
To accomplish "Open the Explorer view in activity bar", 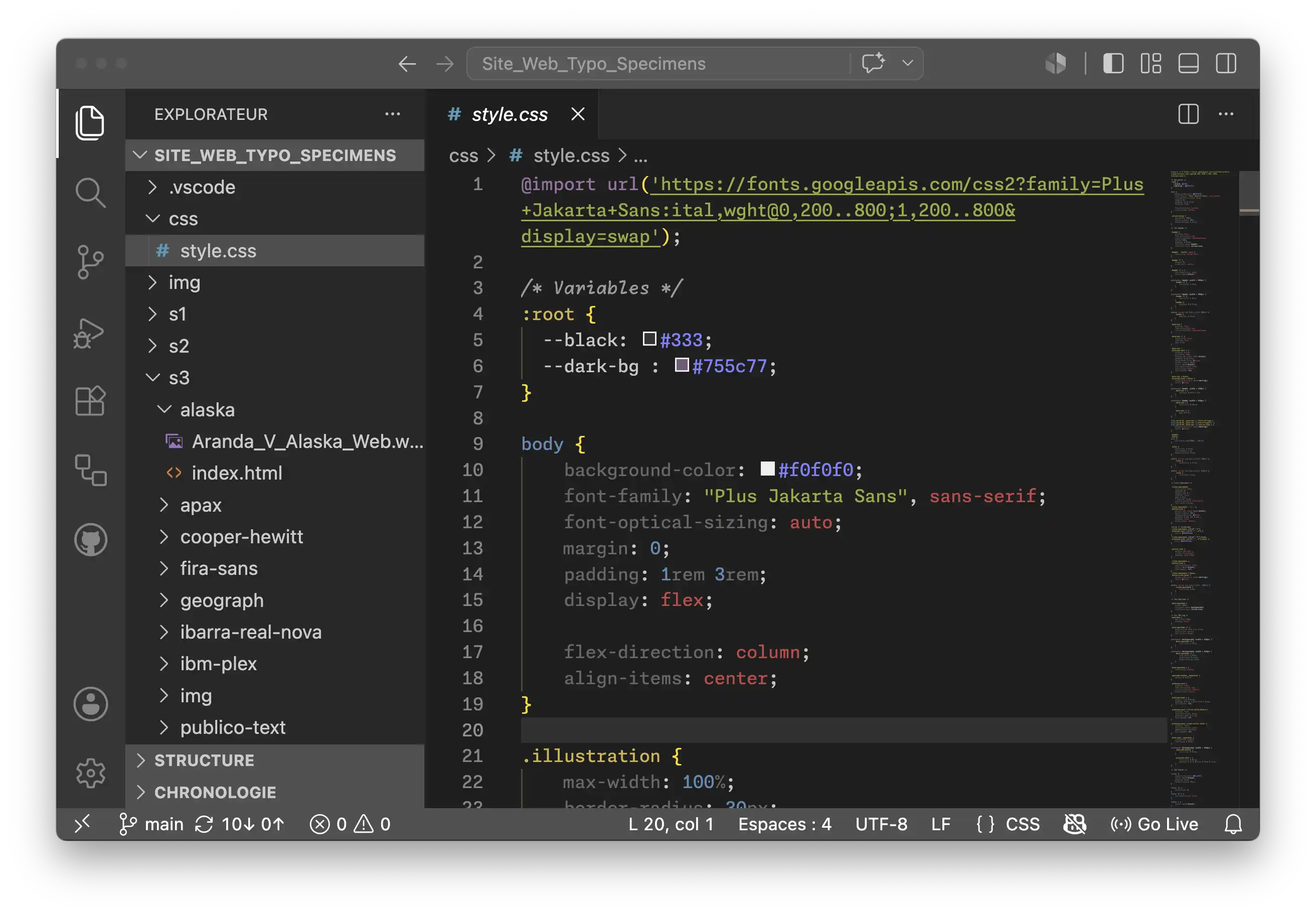I will pos(90,122).
